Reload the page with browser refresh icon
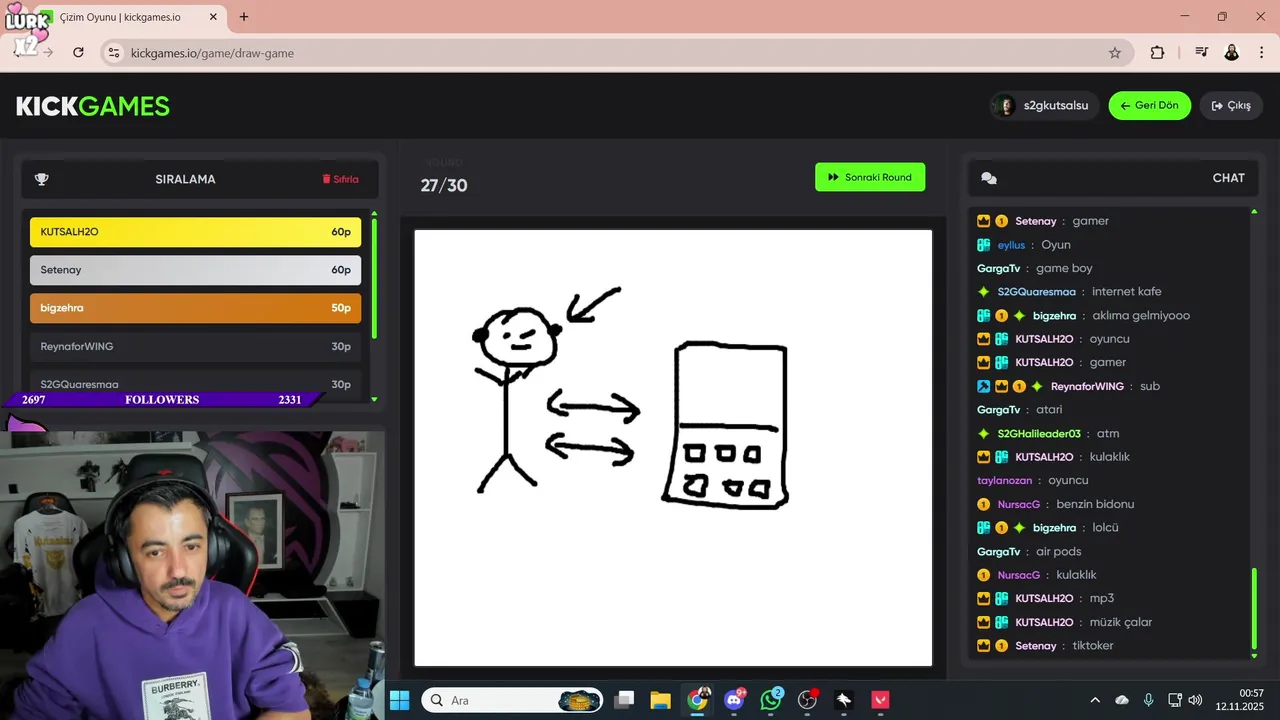Viewport: 1280px width, 720px height. tap(78, 52)
